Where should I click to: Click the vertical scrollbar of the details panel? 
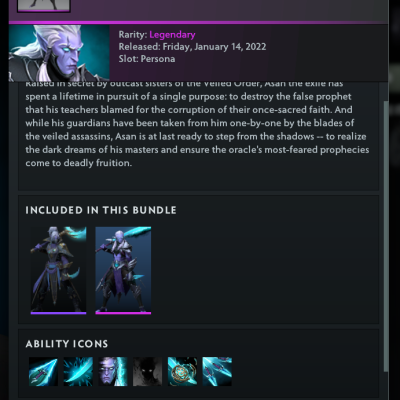(386, 236)
